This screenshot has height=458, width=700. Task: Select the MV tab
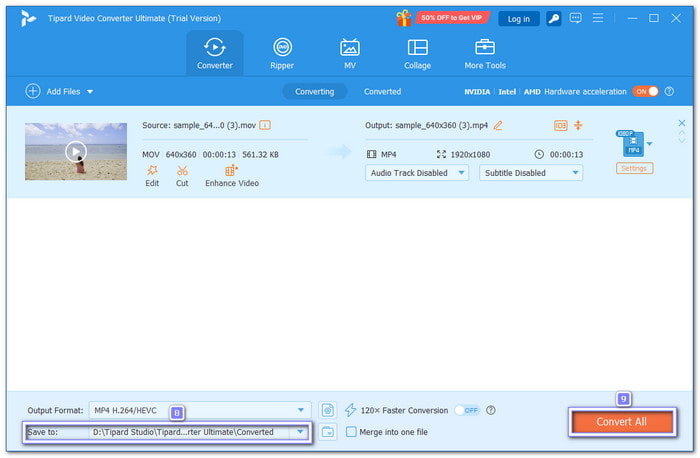(350, 53)
